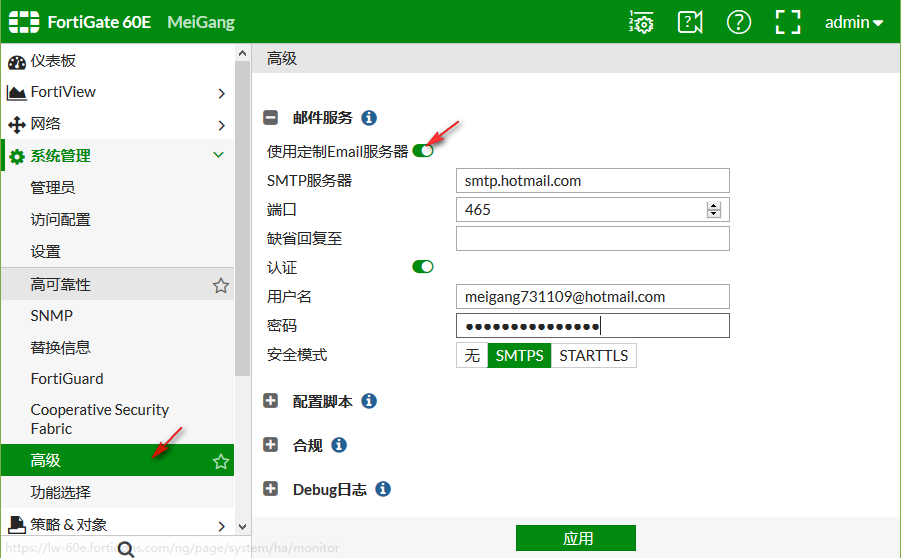This screenshot has width=901, height=558.
Task: Click the 密码 password field
Action: 592,325
